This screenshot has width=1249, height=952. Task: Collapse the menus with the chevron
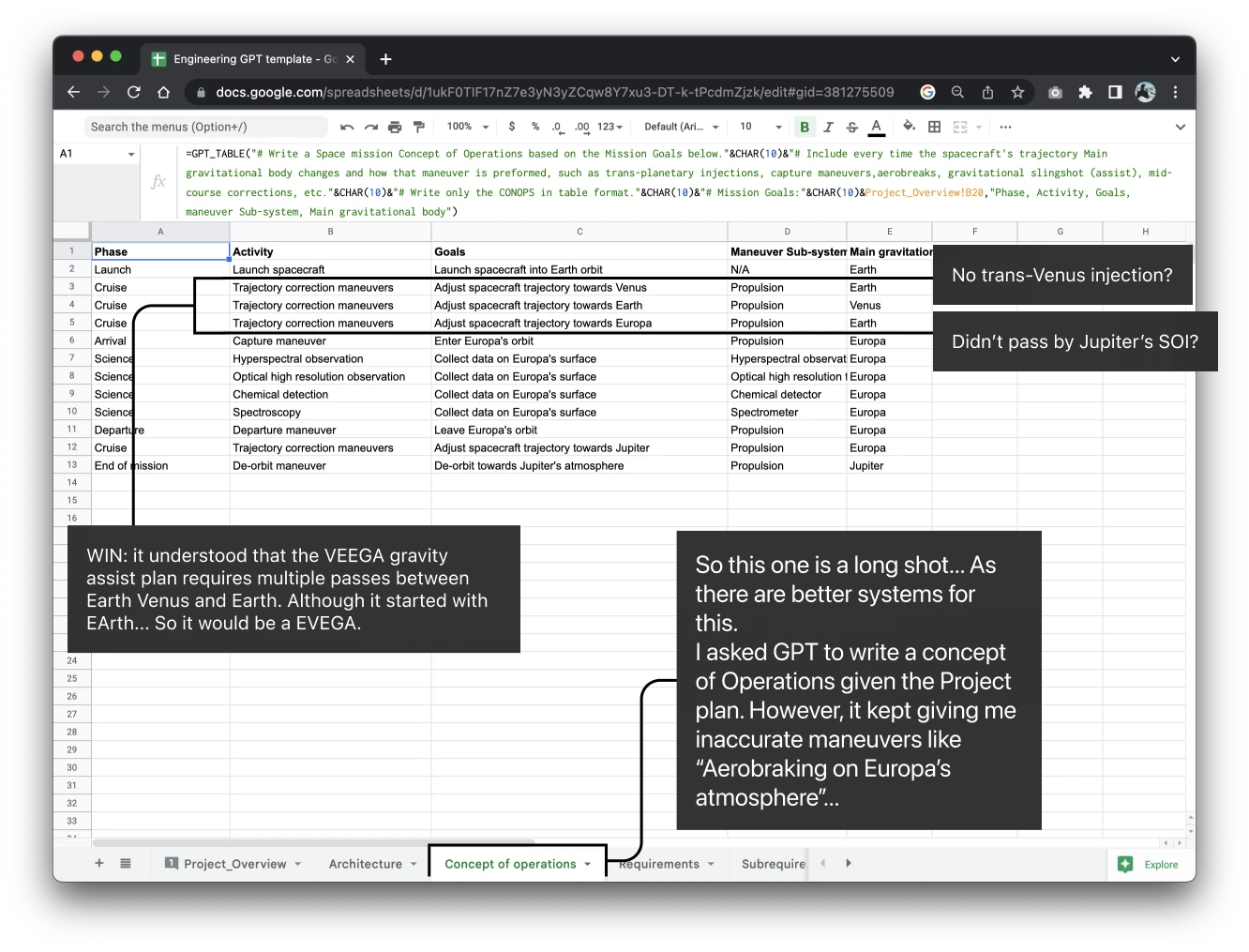pyautogui.click(x=1180, y=127)
